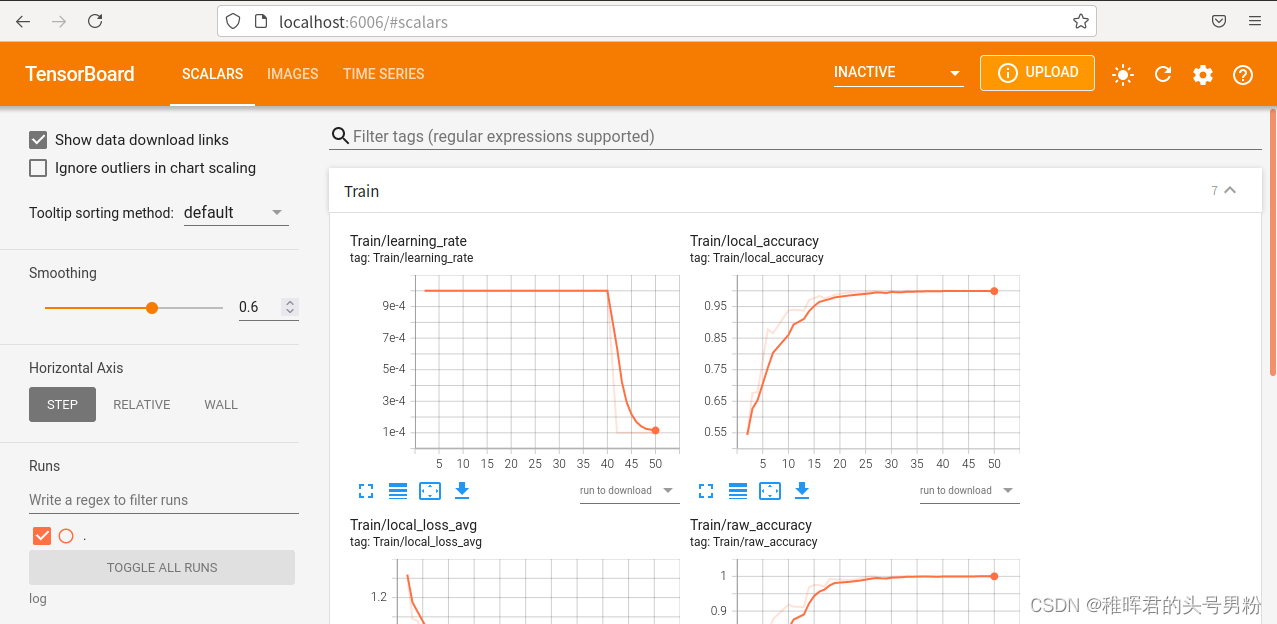Reload the page with browser refresh icon
This screenshot has height=624, width=1277.
[95, 21]
